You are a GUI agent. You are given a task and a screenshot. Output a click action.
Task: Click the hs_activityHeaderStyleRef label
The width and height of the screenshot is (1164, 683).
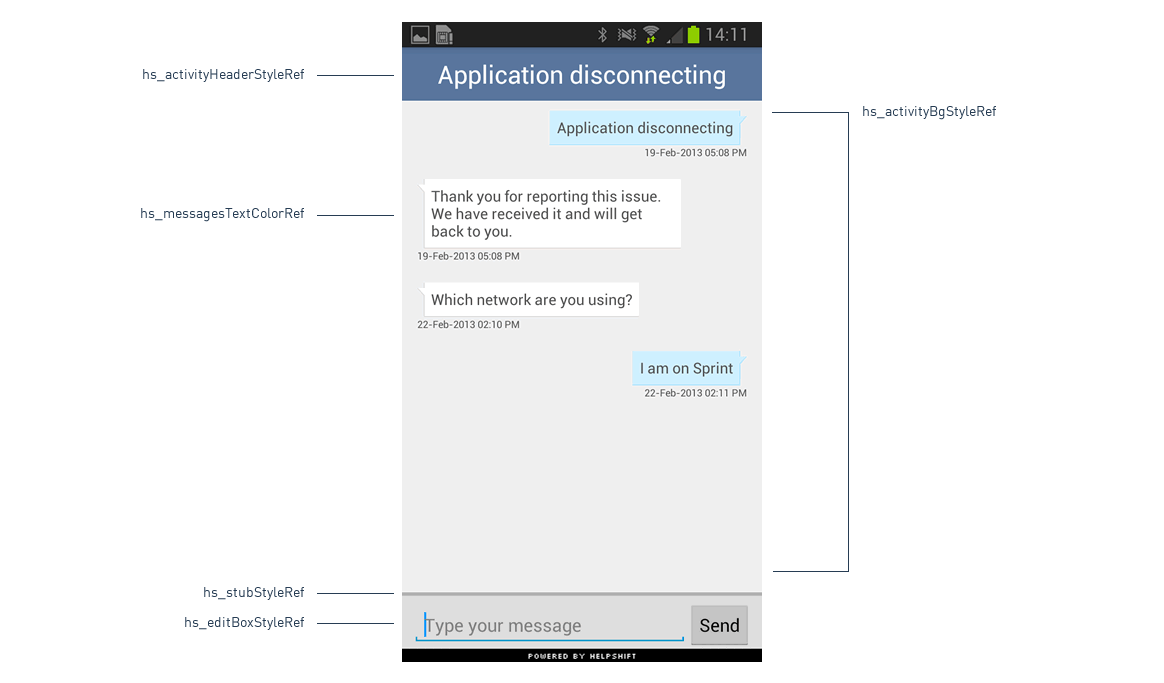click(223, 75)
